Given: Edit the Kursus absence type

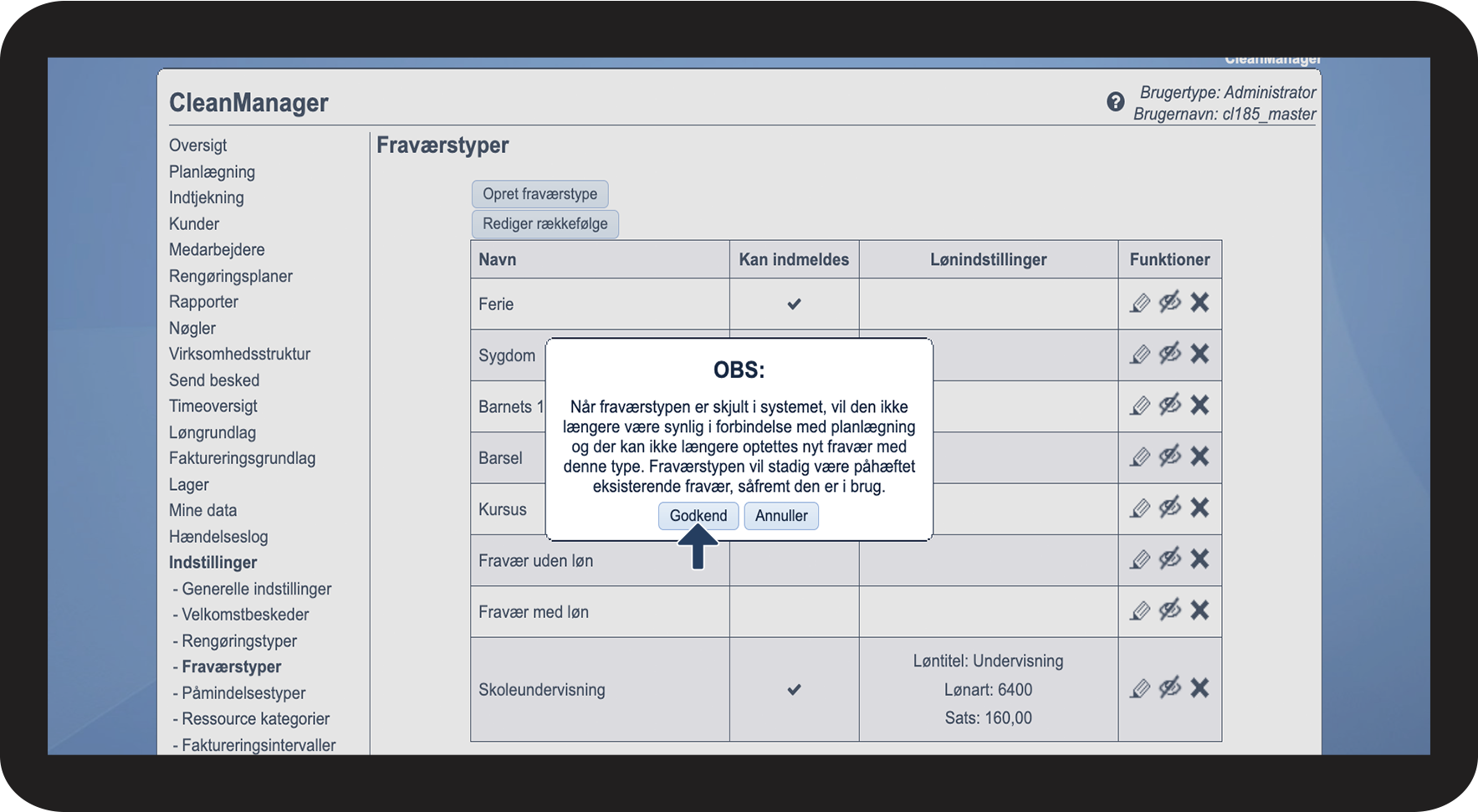Looking at the screenshot, I should point(1140,508).
